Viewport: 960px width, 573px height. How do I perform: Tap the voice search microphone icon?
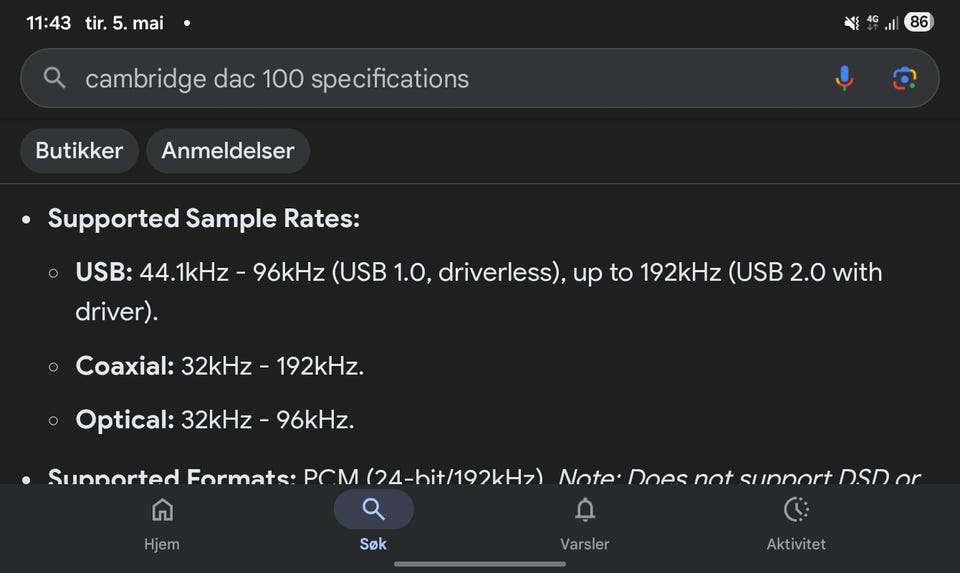pos(844,78)
